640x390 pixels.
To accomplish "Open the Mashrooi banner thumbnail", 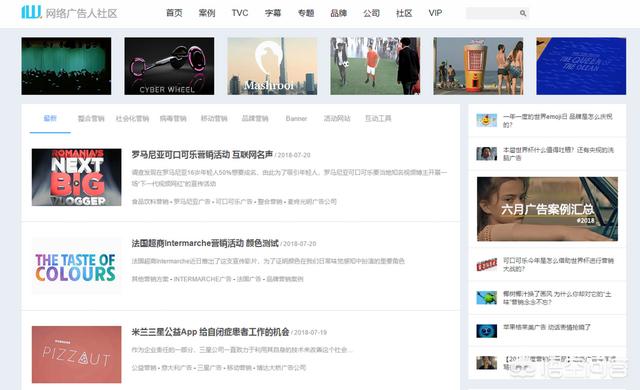I will pyautogui.click(x=272, y=66).
